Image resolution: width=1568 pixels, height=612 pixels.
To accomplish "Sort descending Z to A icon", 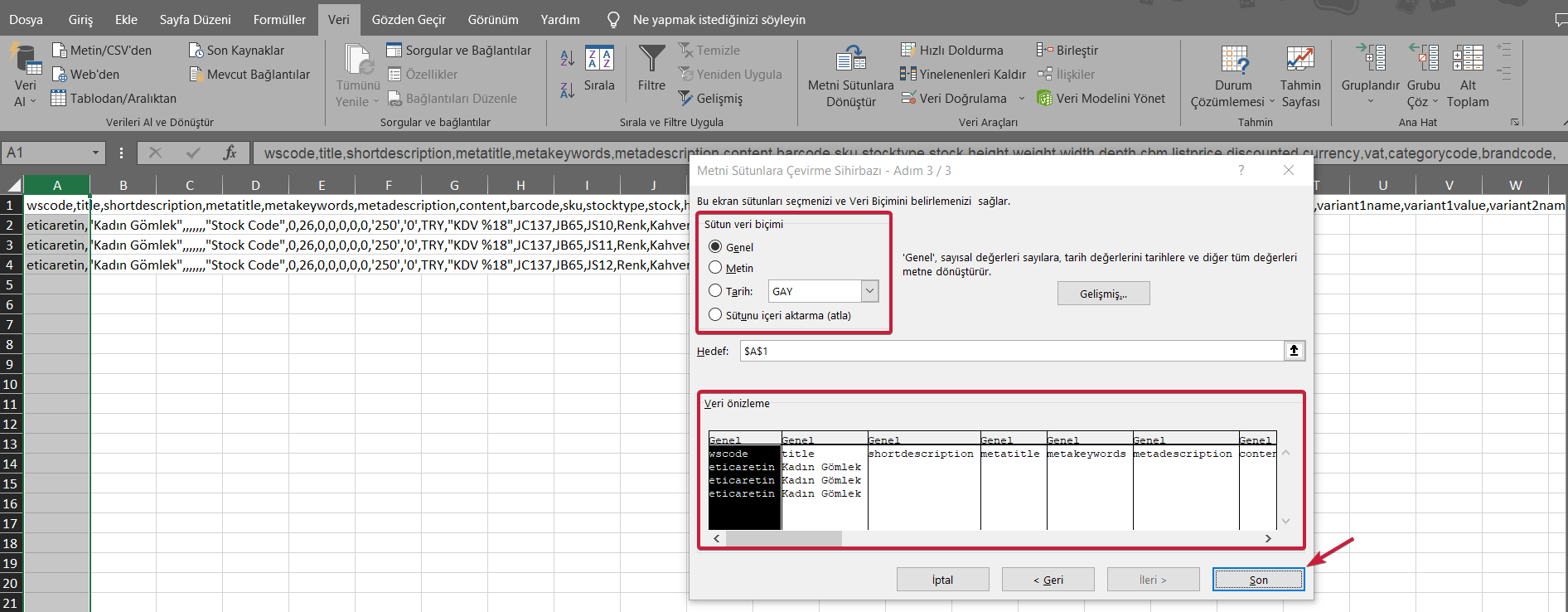I will [x=568, y=90].
